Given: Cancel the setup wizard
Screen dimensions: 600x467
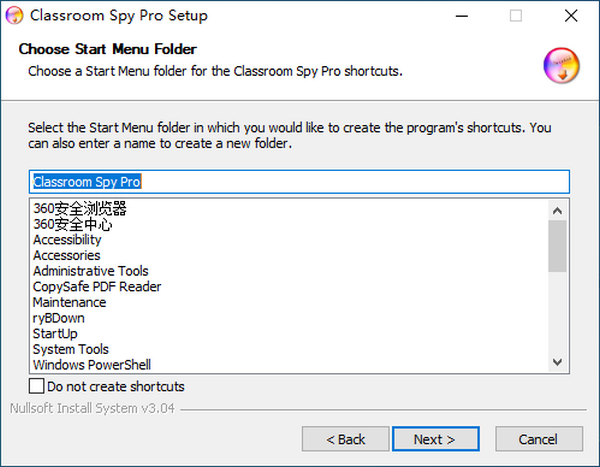Looking at the screenshot, I should 538,439.
